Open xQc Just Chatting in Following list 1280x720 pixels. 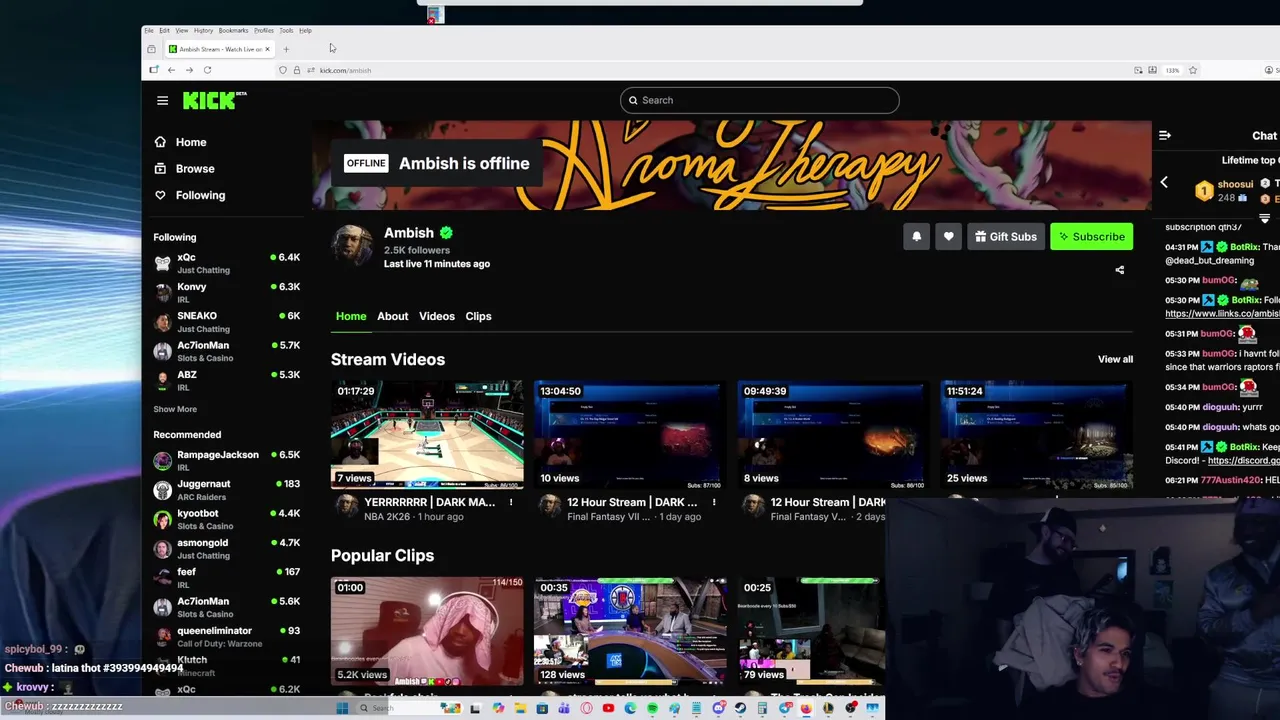(226, 263)
